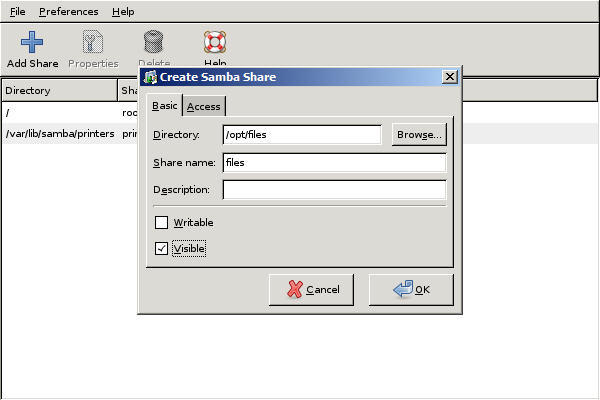
Task: Confirm the share with OK button
Action: pos(411,290)
